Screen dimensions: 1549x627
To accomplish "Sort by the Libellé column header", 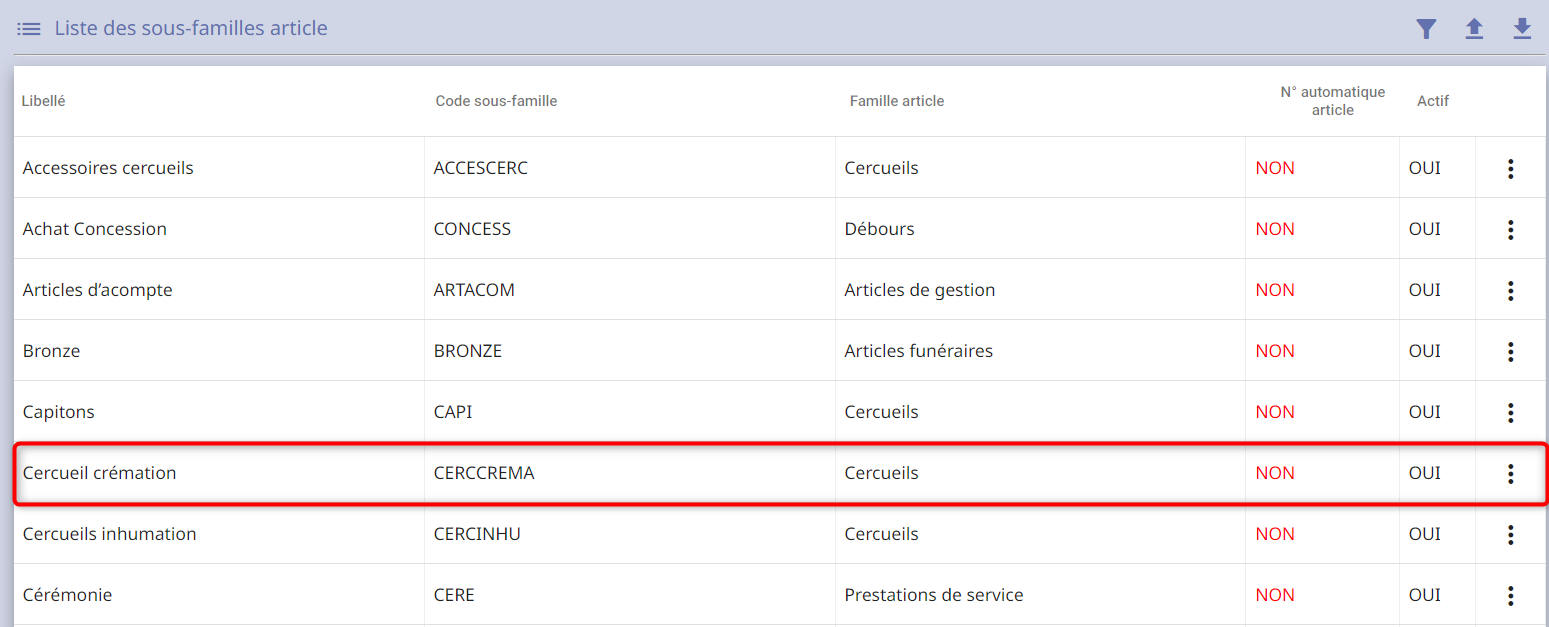I will pyautogui.click(x=43, y=101).
